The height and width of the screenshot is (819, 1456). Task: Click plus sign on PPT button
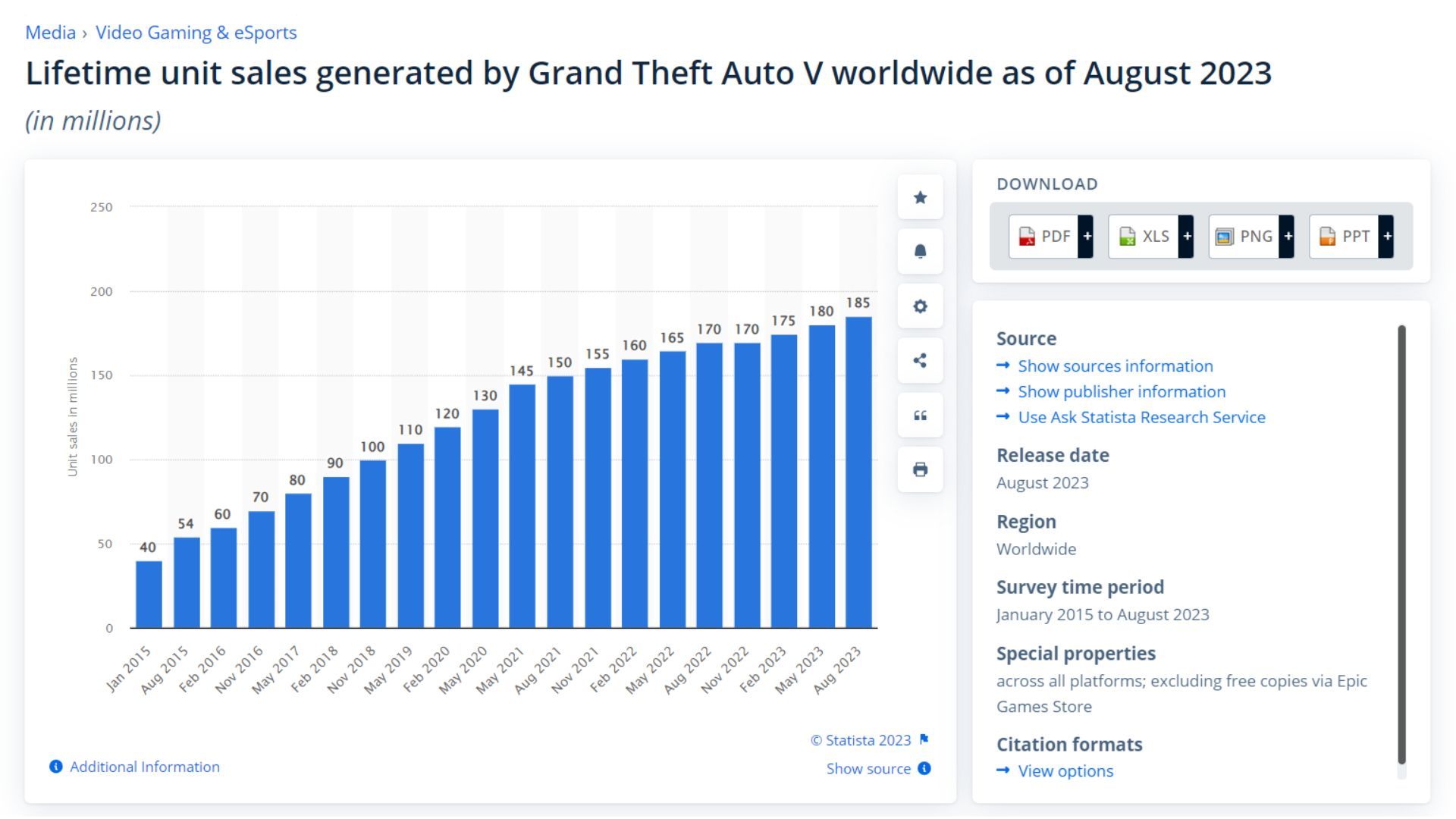click(1386, 237)
